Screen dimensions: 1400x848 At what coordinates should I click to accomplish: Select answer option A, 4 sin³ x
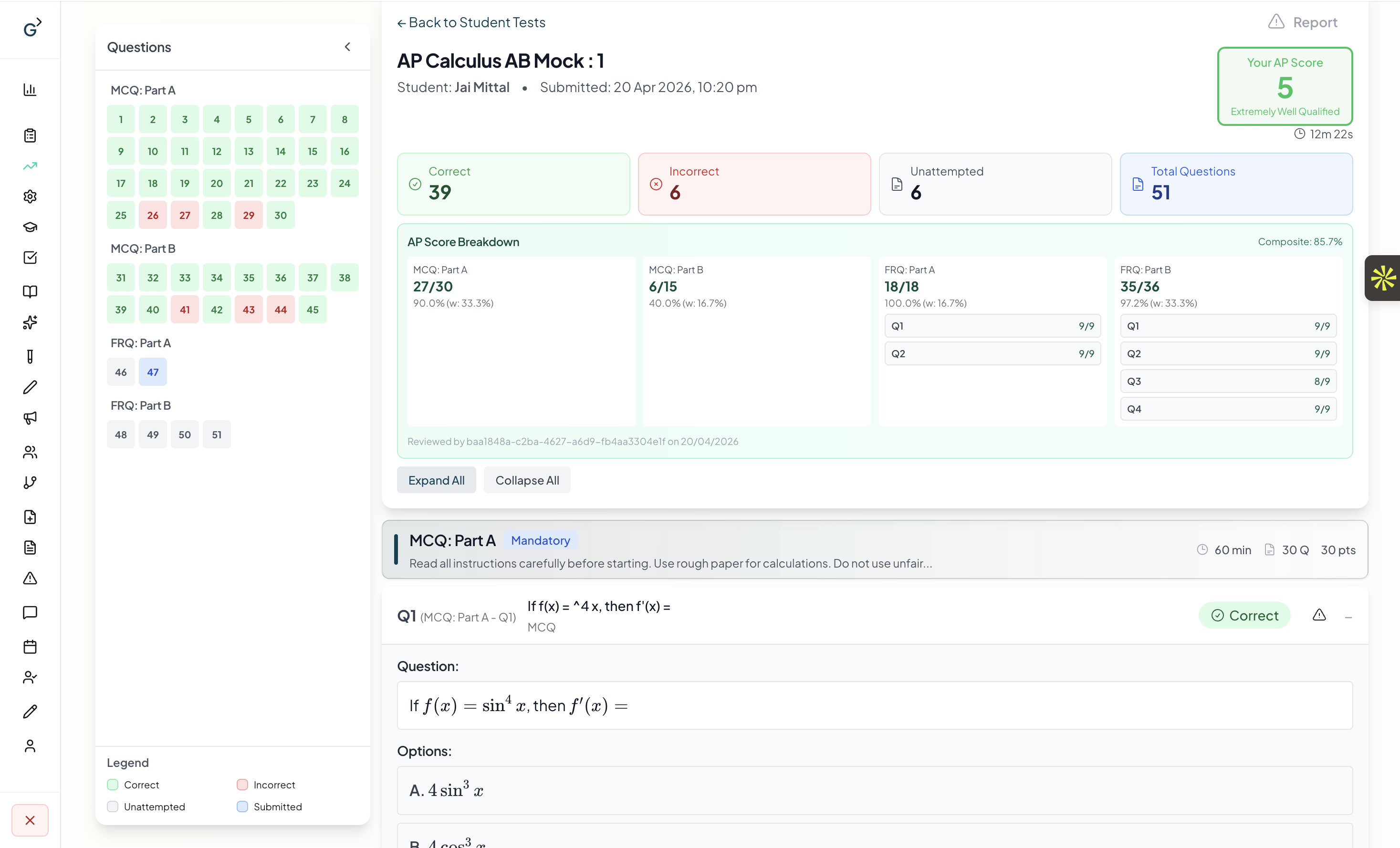click(x=875, y=790)
